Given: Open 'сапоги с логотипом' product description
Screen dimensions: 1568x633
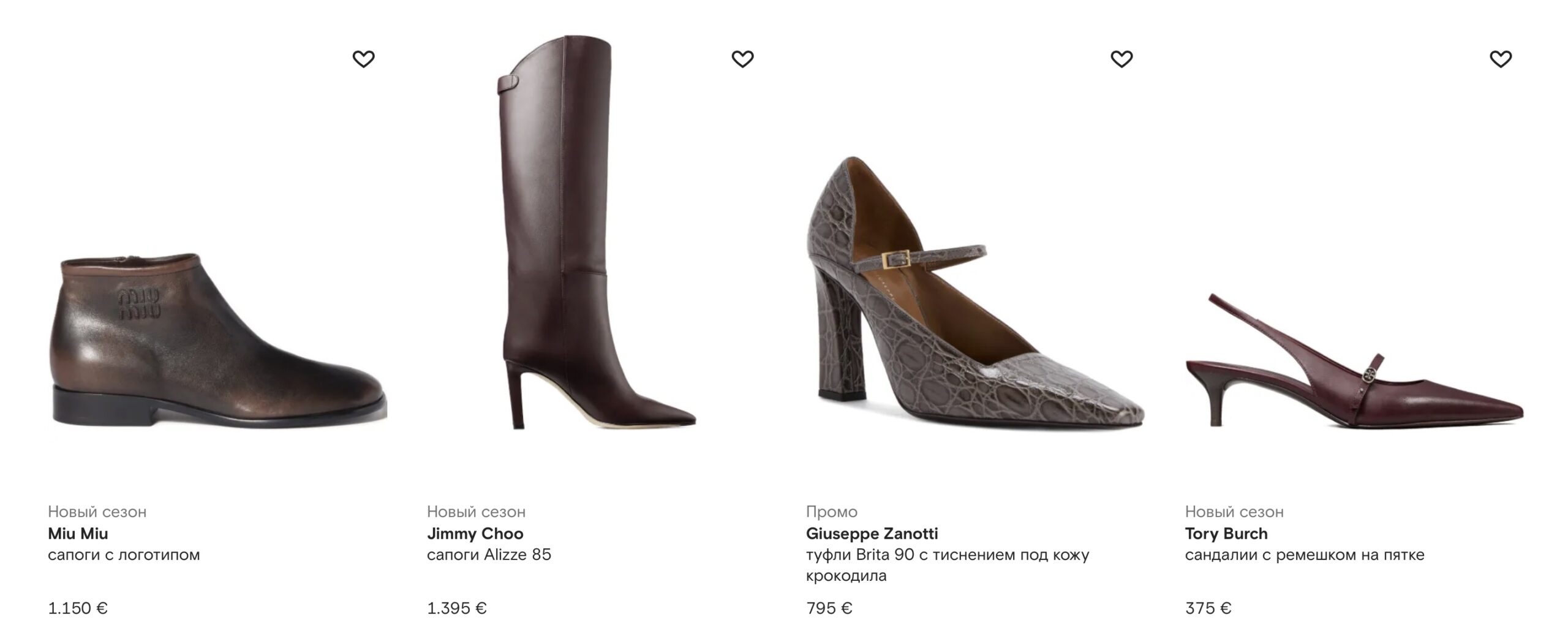Looking at the screenshot, I should (124, 555).
